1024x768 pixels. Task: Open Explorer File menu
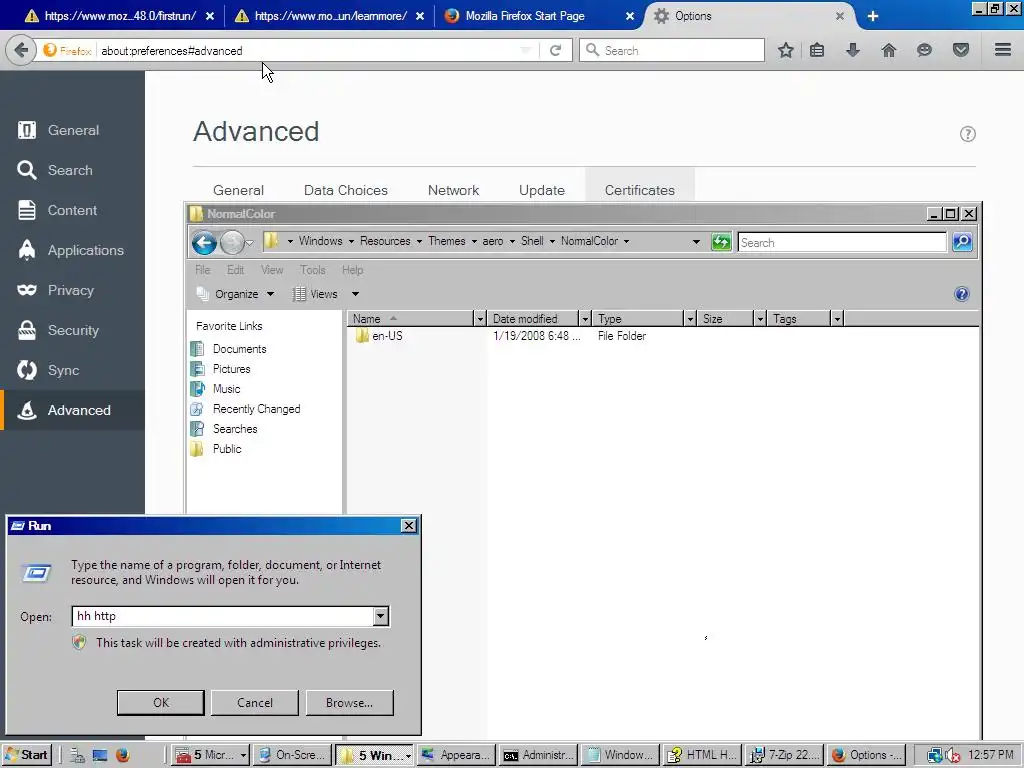[x=202, y=270]
